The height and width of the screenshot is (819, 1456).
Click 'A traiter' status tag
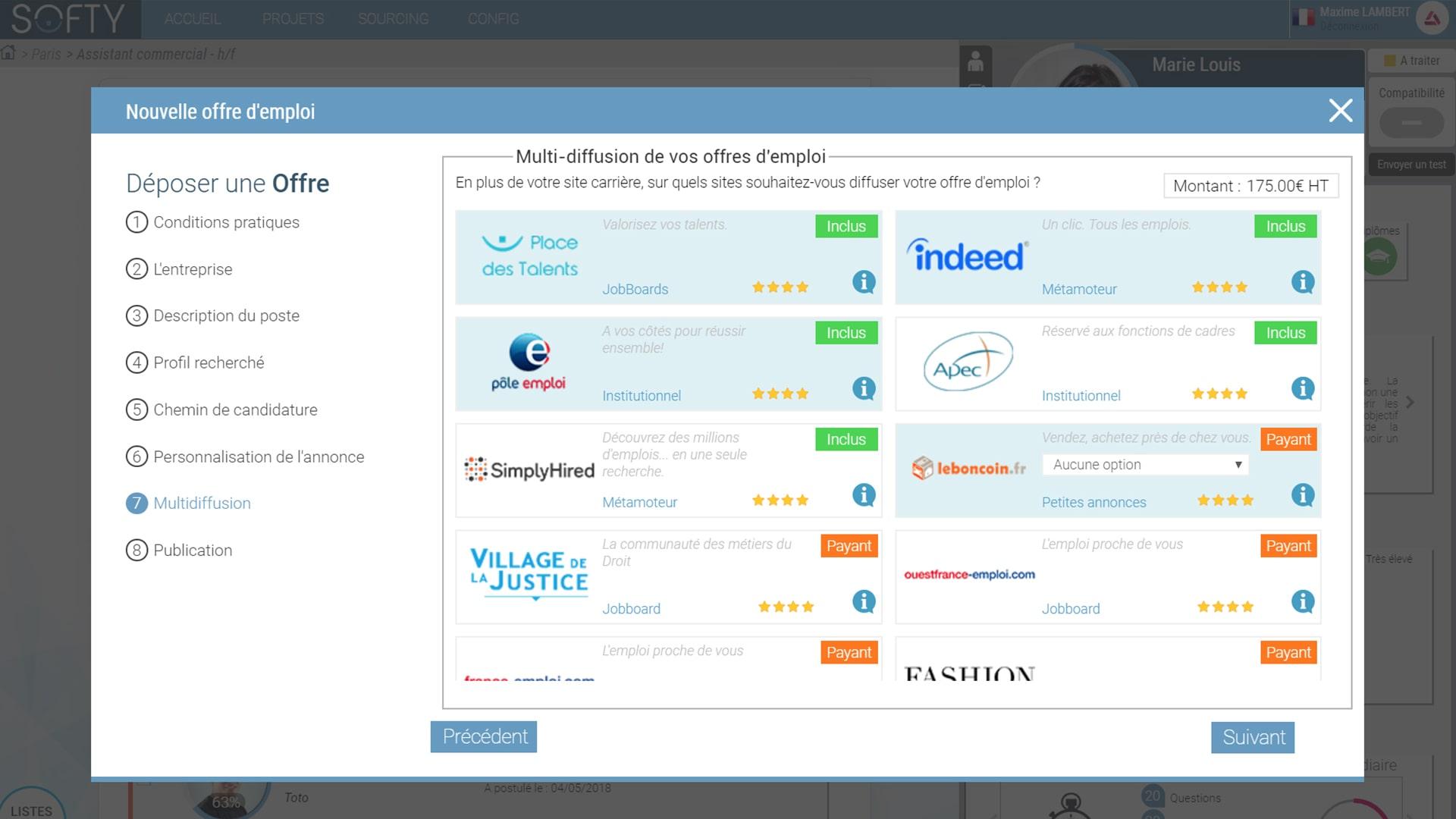[1411, 61]
